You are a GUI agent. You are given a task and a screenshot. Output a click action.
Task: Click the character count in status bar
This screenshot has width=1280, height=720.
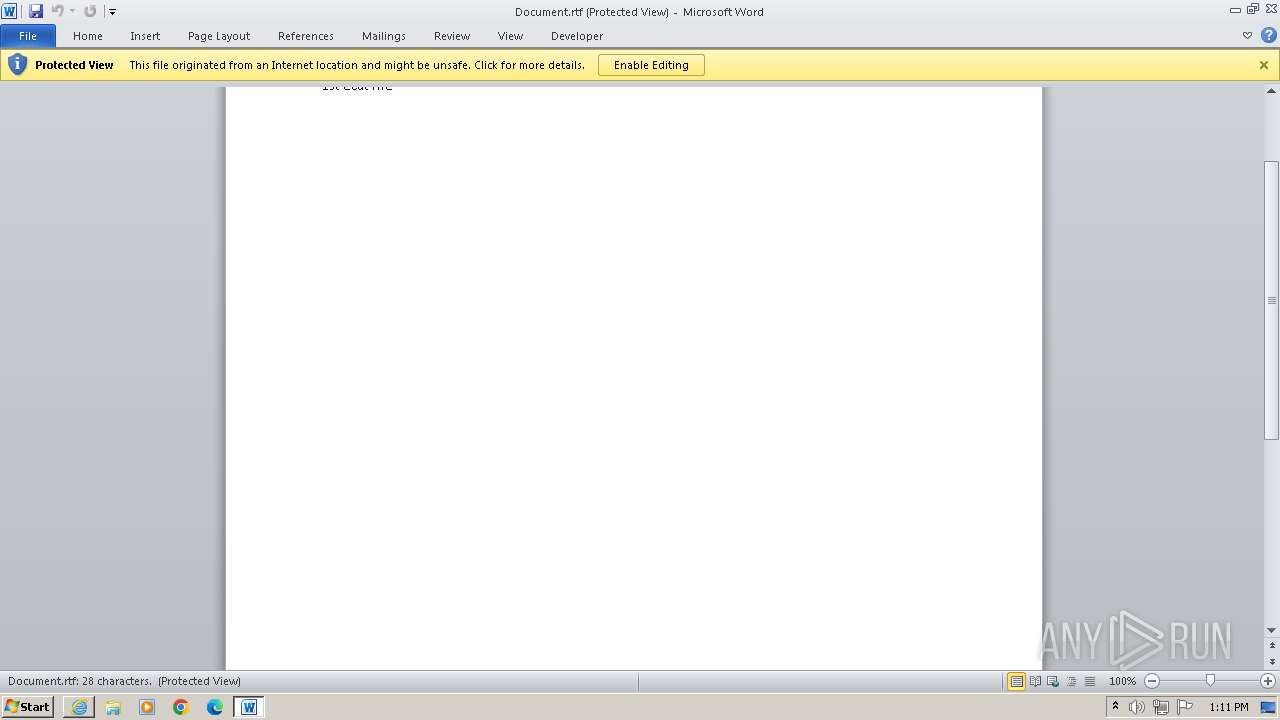tap(80, 681)
